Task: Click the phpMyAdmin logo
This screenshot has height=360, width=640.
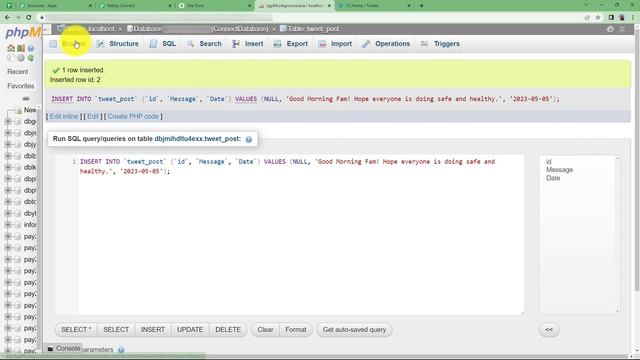Action: coord(23,33)
